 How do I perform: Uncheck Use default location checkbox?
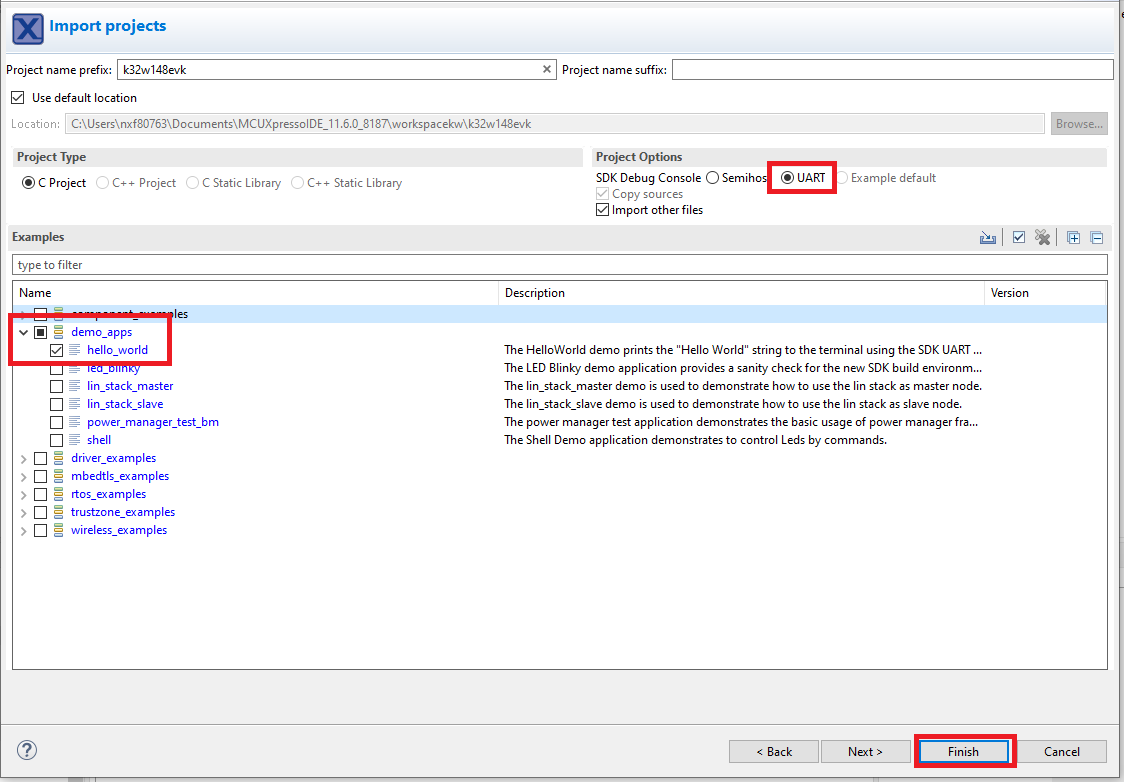click(17, 98)
